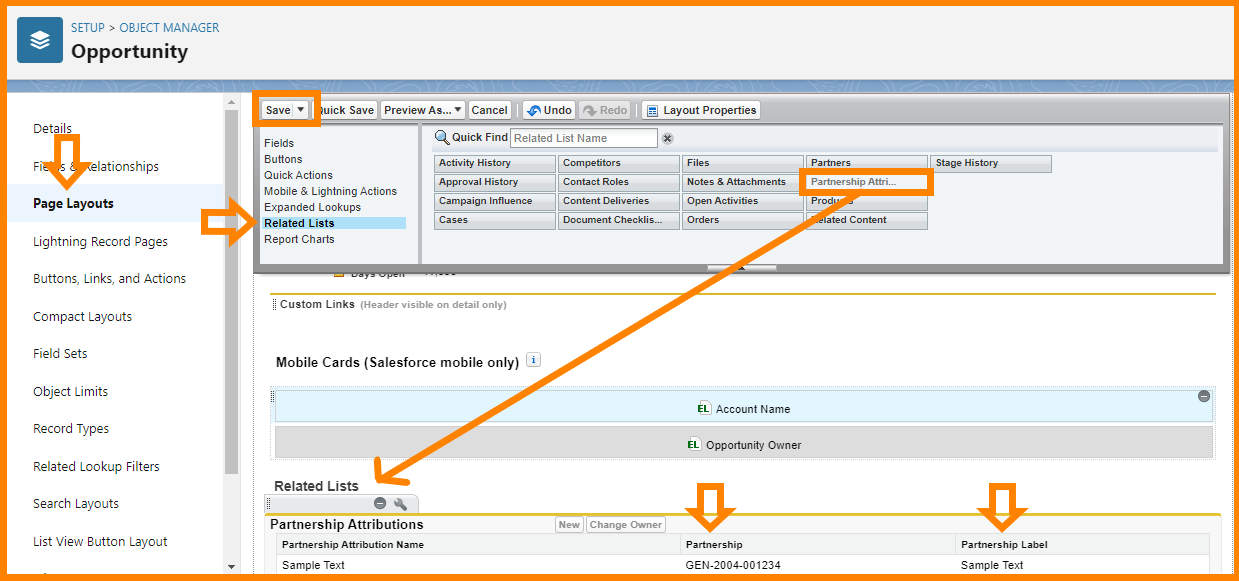This screenshot has width=1239, height=581.
Task: Click New button in Partnership Attributions
Action: click(569, 525)
